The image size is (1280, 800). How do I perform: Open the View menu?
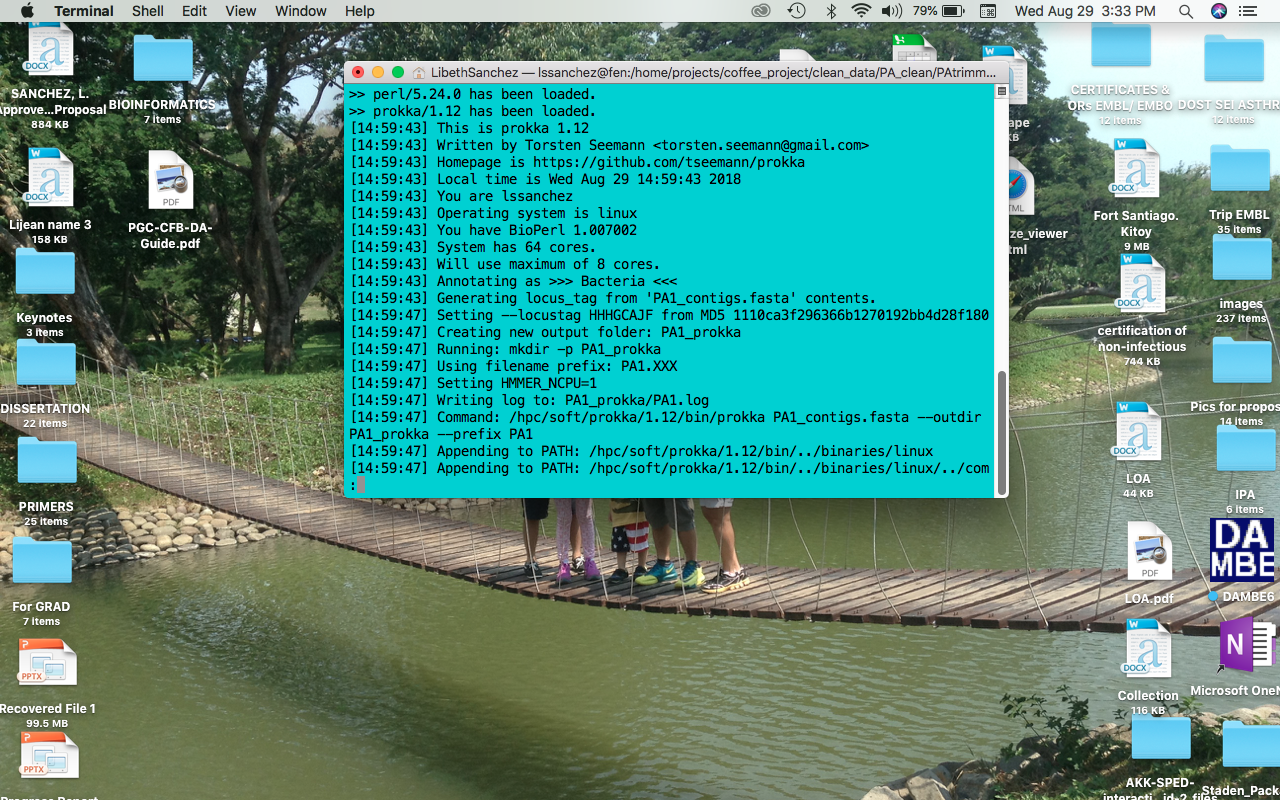pos(241,11)
